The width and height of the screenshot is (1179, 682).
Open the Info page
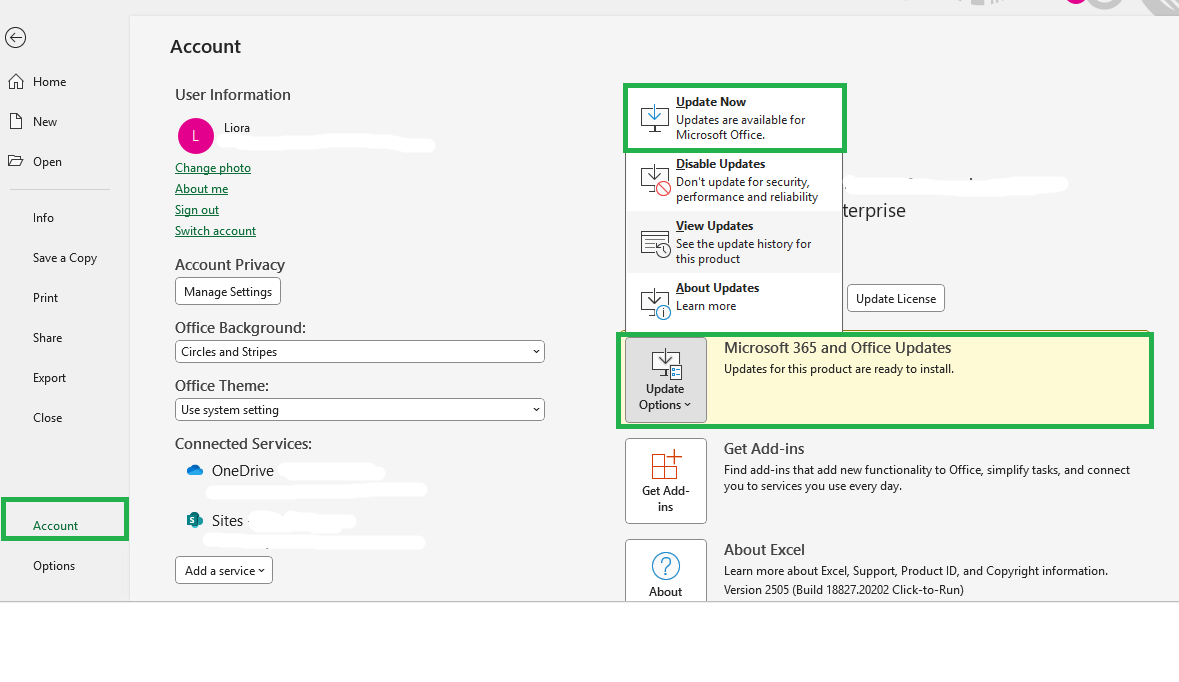click(x=44, y=218)
